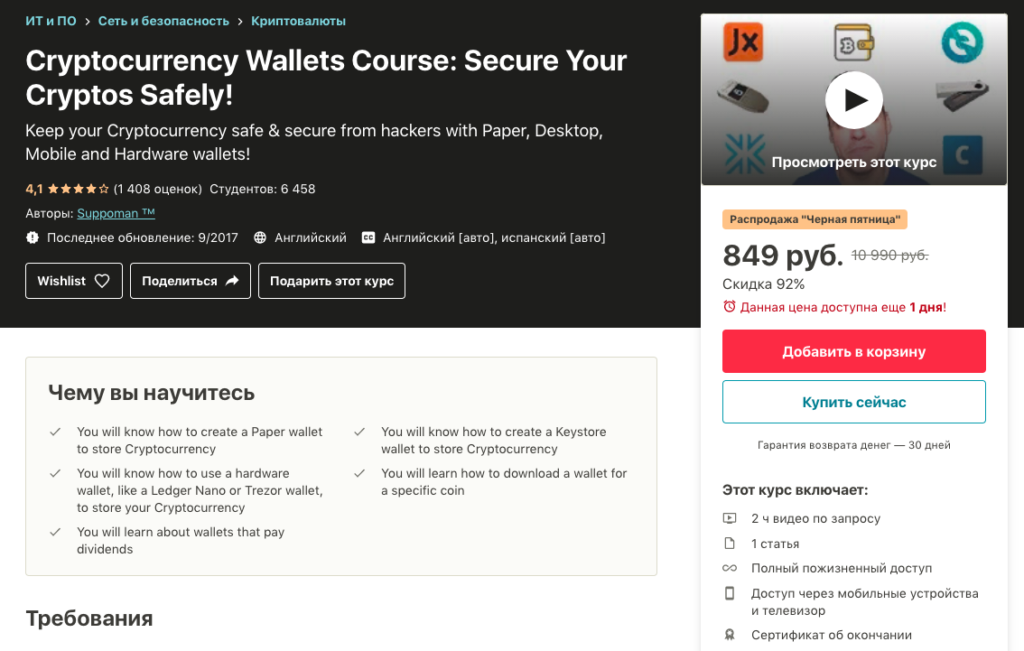Viewport: 1024px width, 651px height.
Task: Click the mobile device access icon
Action: click(729, 594)
